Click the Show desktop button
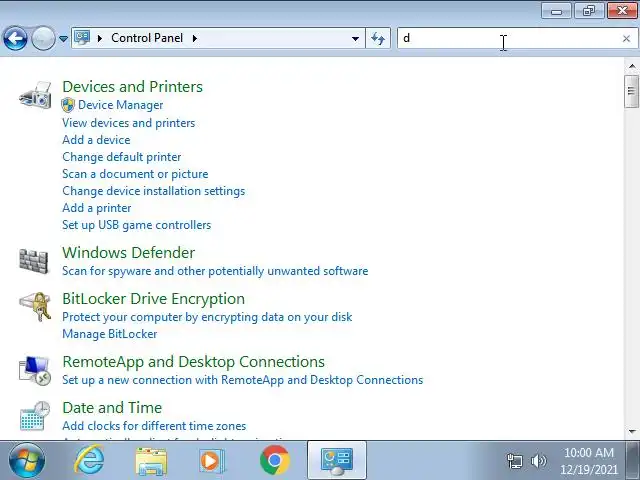Viewport: 640px width, 480px height. [633, 460]
